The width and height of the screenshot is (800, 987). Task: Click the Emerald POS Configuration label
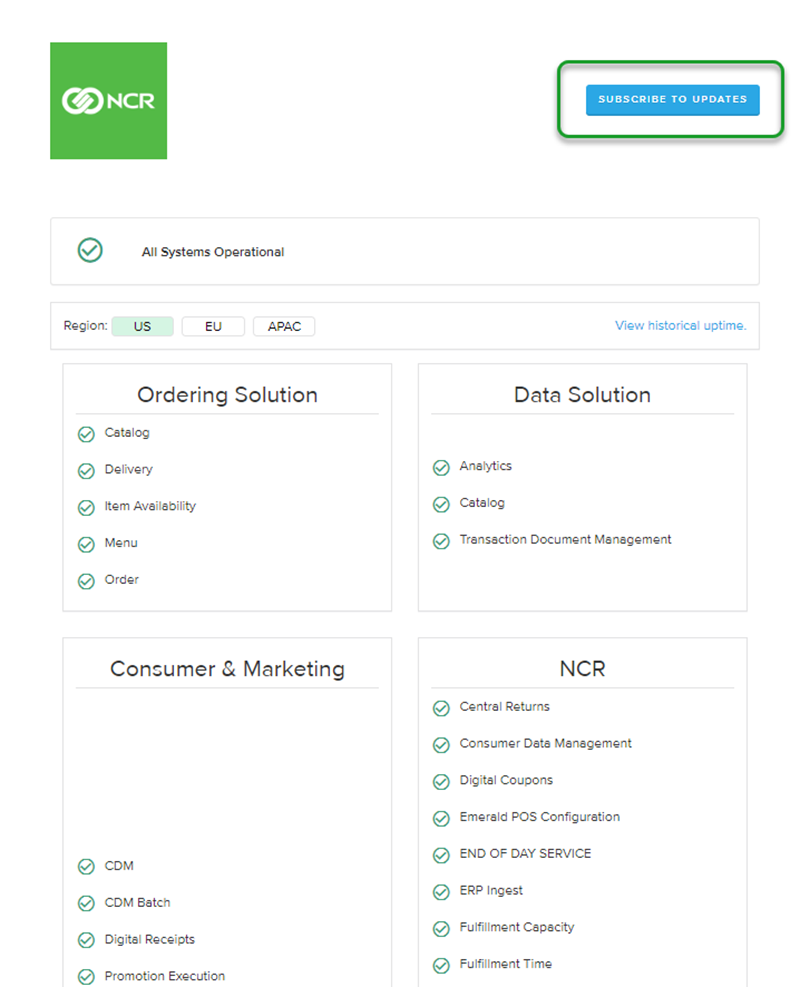click(x=539, y=817)
